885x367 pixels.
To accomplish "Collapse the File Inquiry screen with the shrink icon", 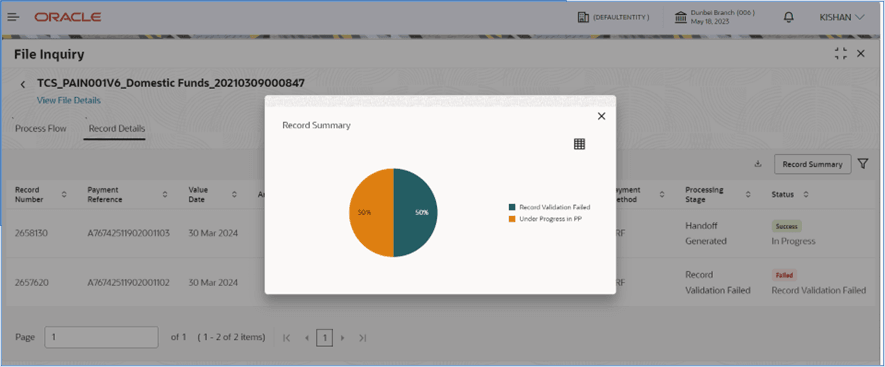I will point(841,54).
